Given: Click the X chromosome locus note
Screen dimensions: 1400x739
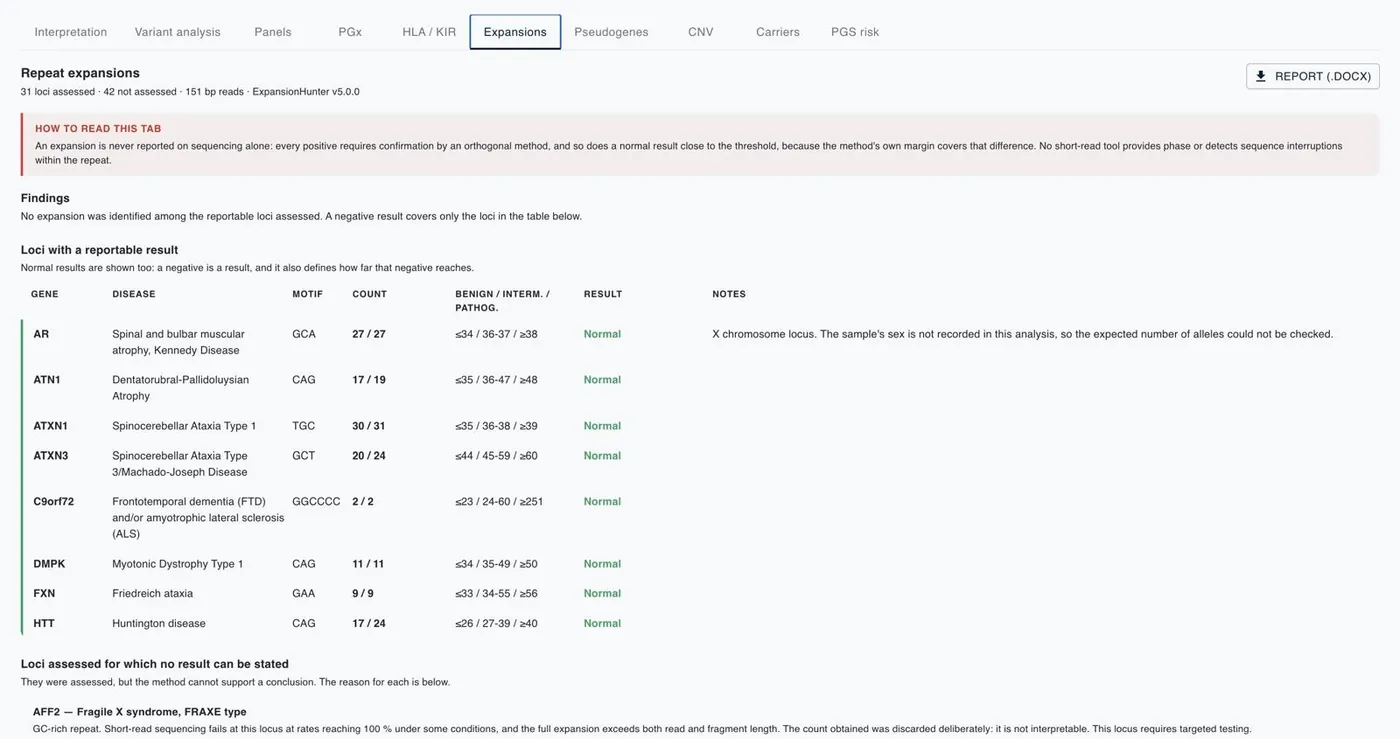Looking at the screenshot, I should [x=1023, y=334].
